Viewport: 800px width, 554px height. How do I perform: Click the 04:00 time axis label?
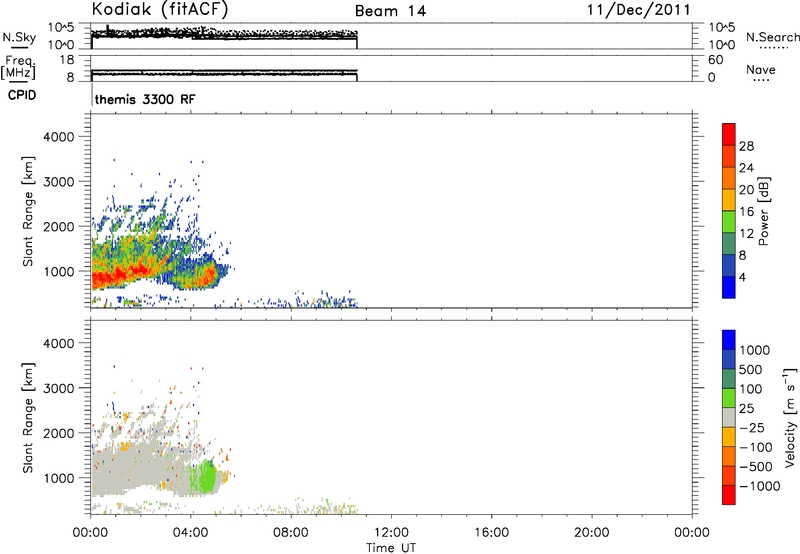(191, 533)
